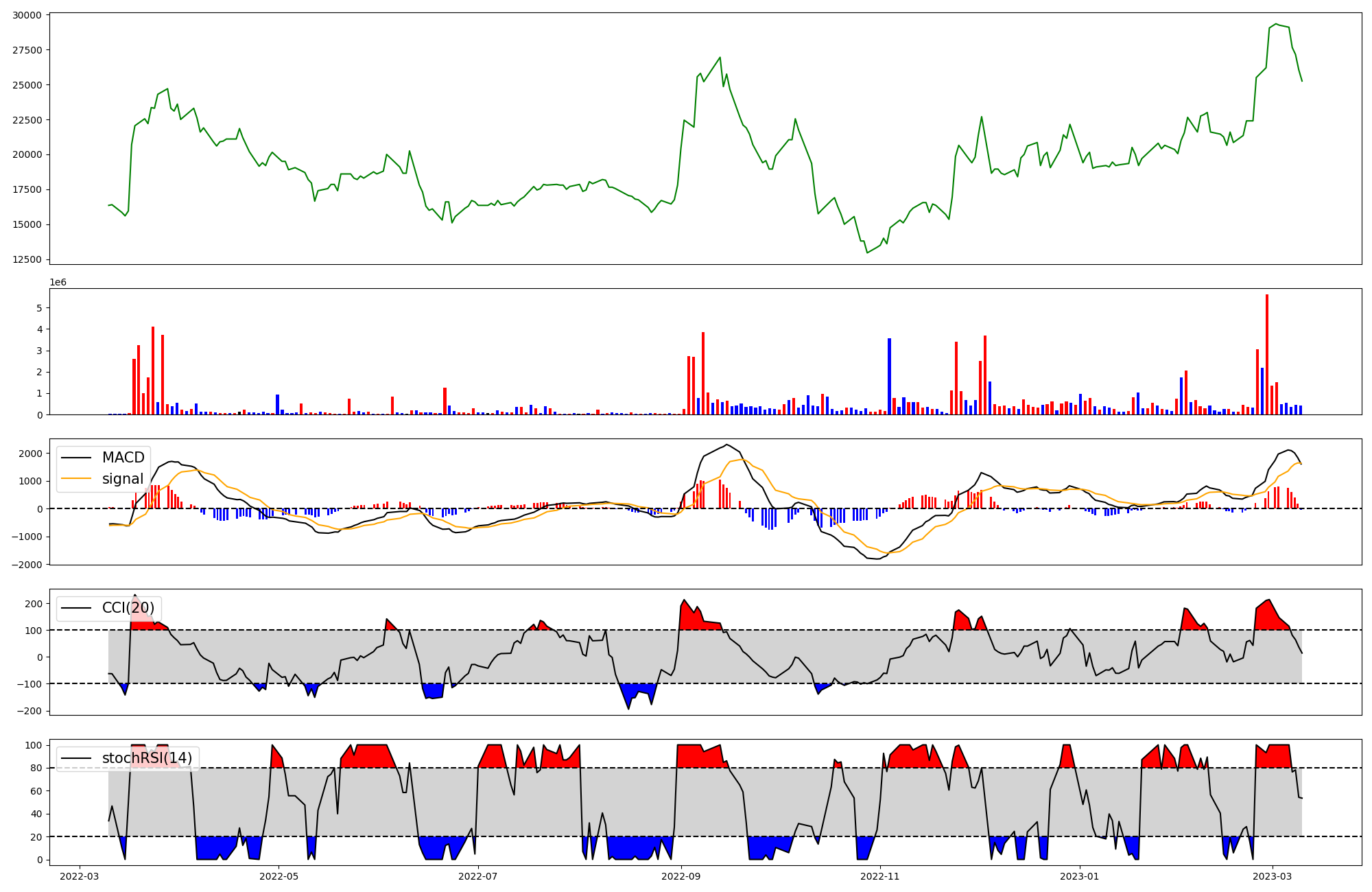Click the 2023-01 x-axis date label
Image resolution: width=1372 pixels, height=892 pixels.
[1080, 876]
